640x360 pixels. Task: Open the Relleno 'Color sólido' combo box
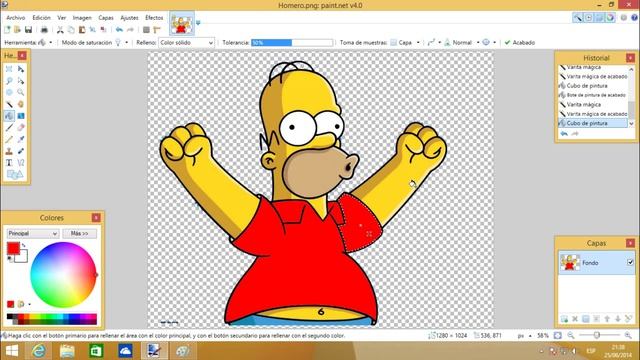[186, 42]
